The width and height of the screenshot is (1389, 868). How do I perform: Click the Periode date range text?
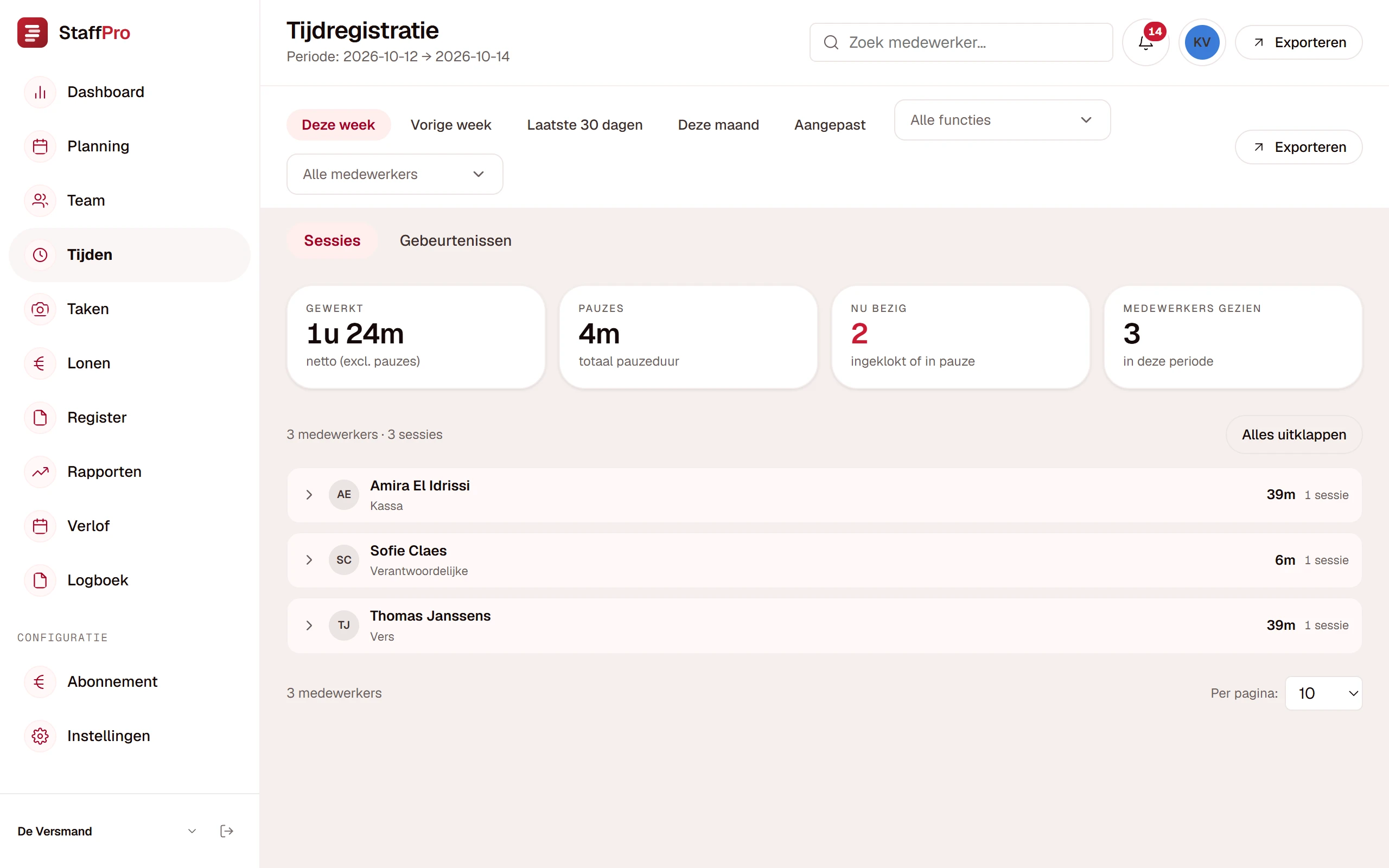(x=398, y=56)
